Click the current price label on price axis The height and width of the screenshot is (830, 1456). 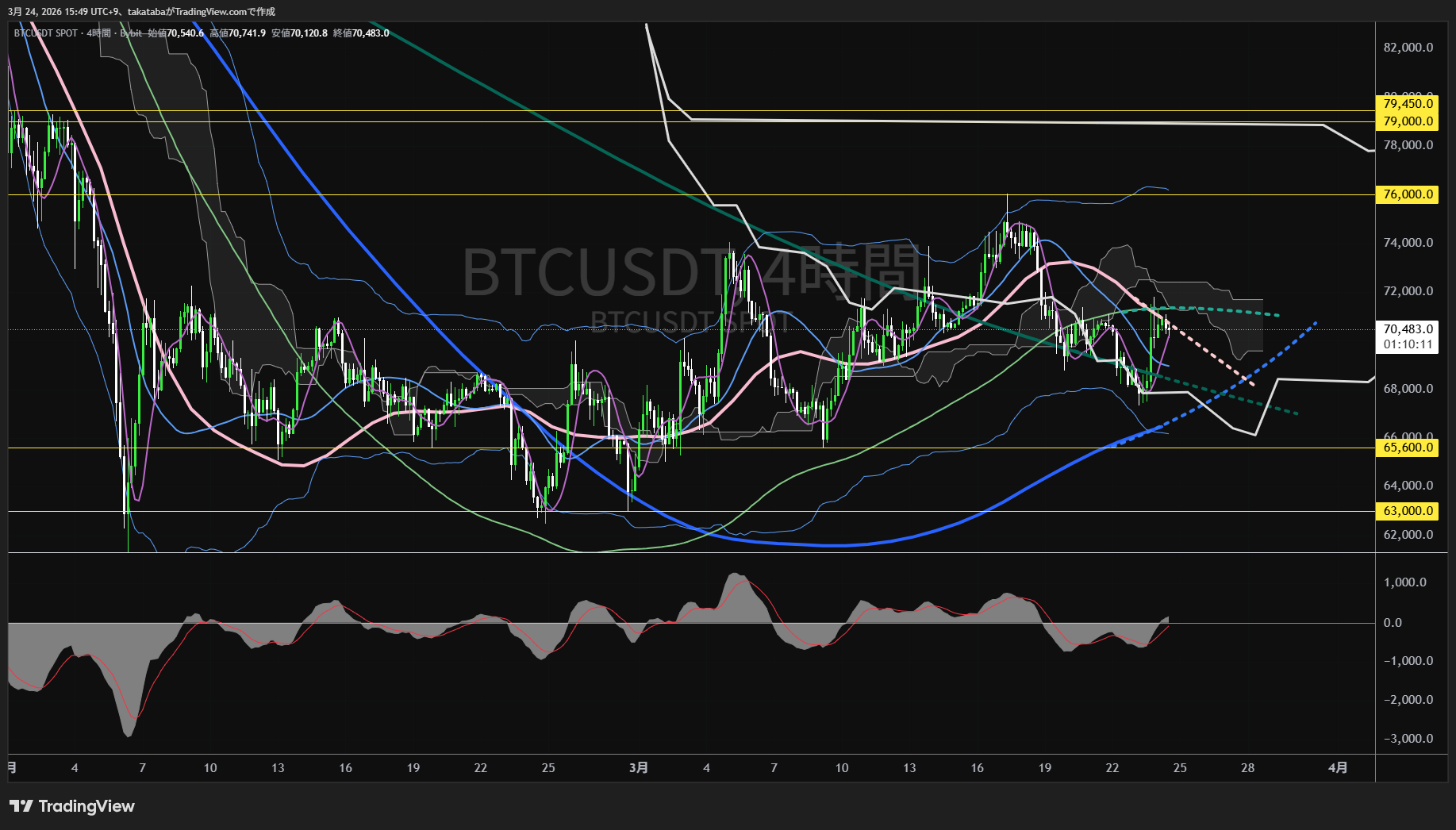pos(1408,329)
